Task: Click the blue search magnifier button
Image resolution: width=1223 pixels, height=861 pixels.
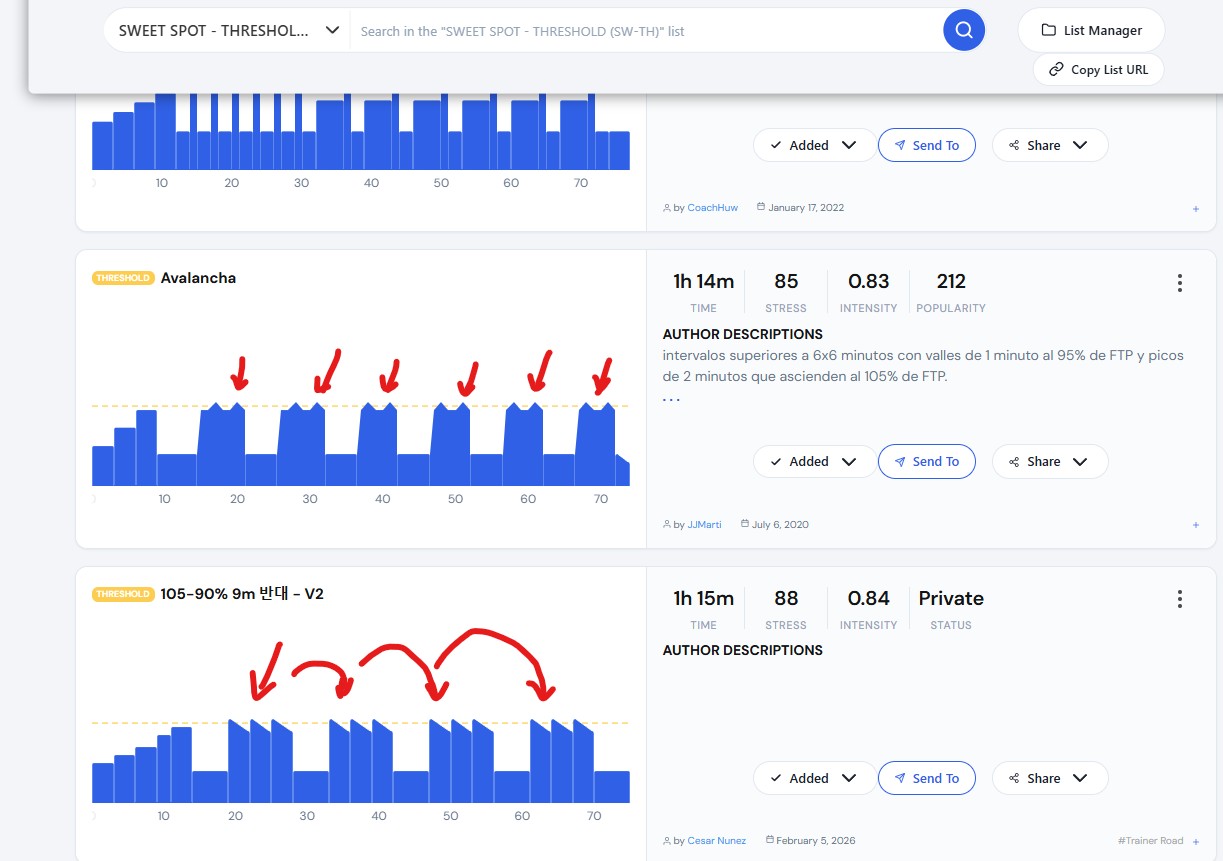Action: (x=964, y=30)
